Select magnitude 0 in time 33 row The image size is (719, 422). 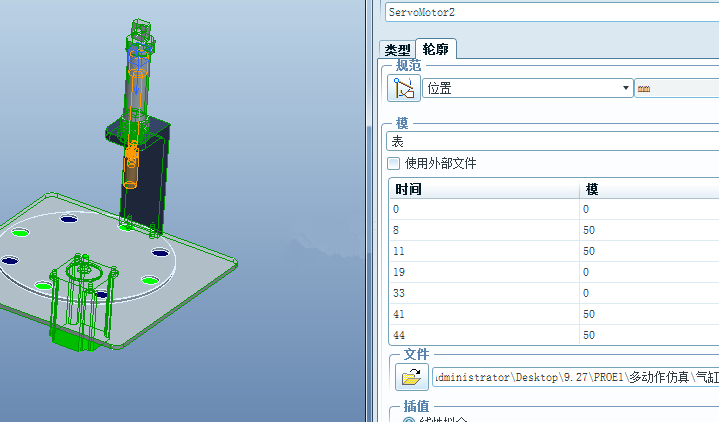(x=649, y=293)
